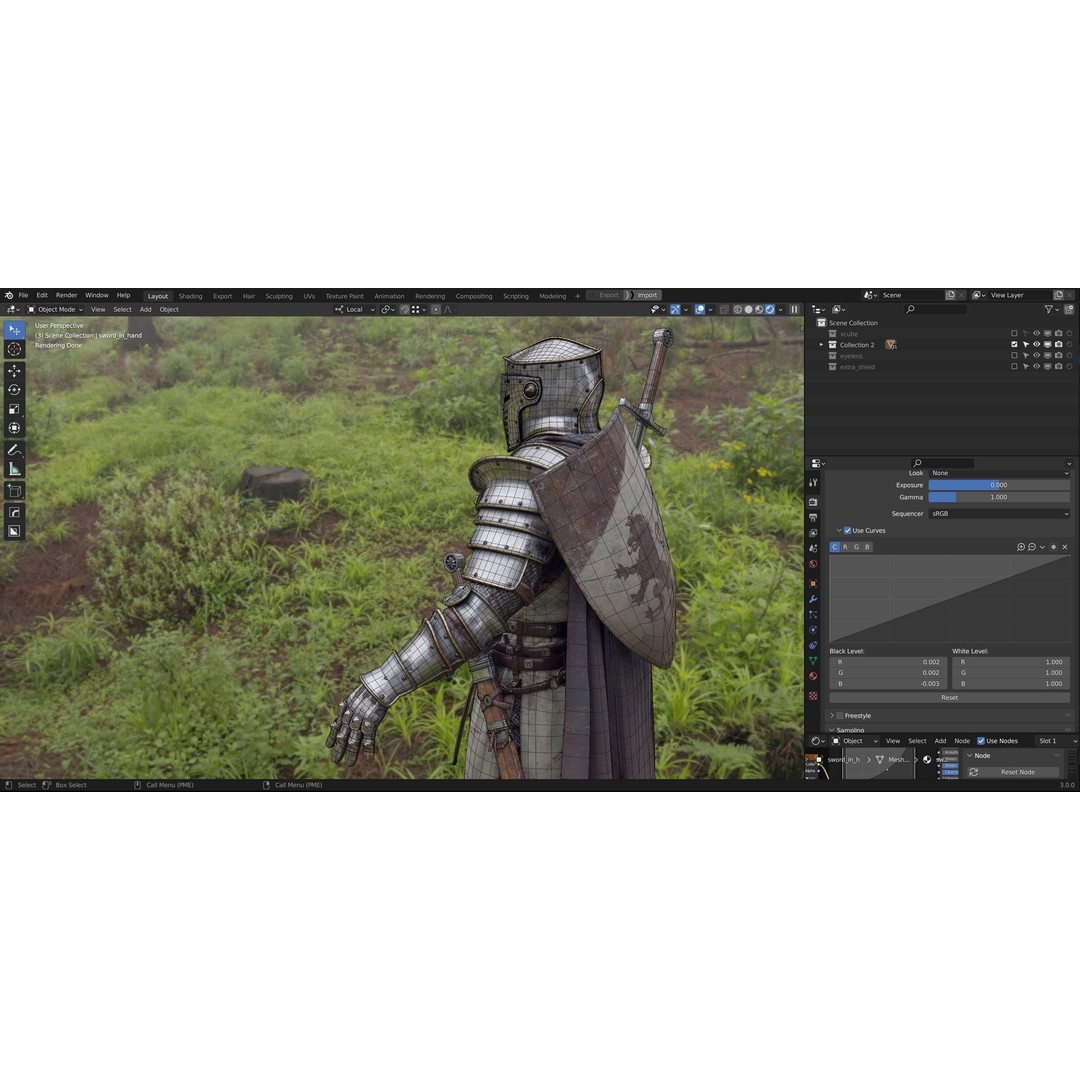
Task: Switch to the Shading workspace tab
Action: 191,296
